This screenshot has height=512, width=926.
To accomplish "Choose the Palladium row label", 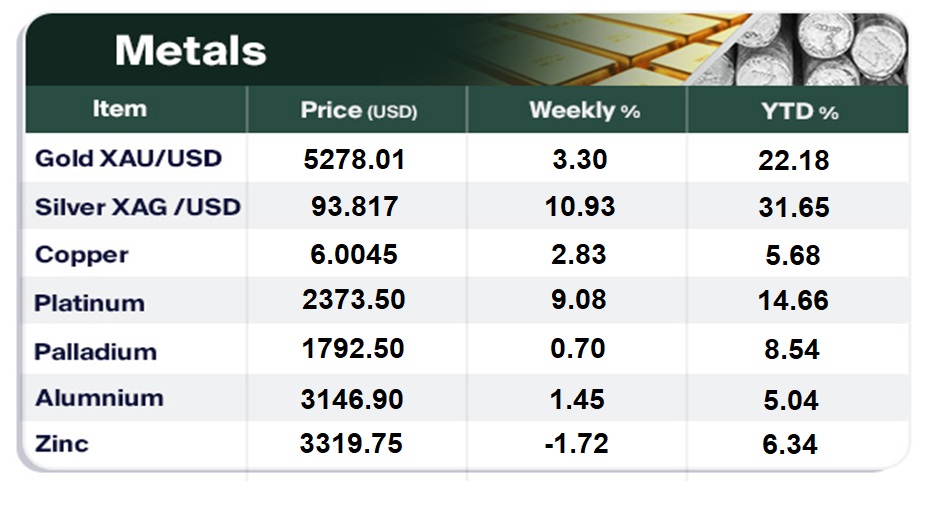I will click(x=95, y=352).
